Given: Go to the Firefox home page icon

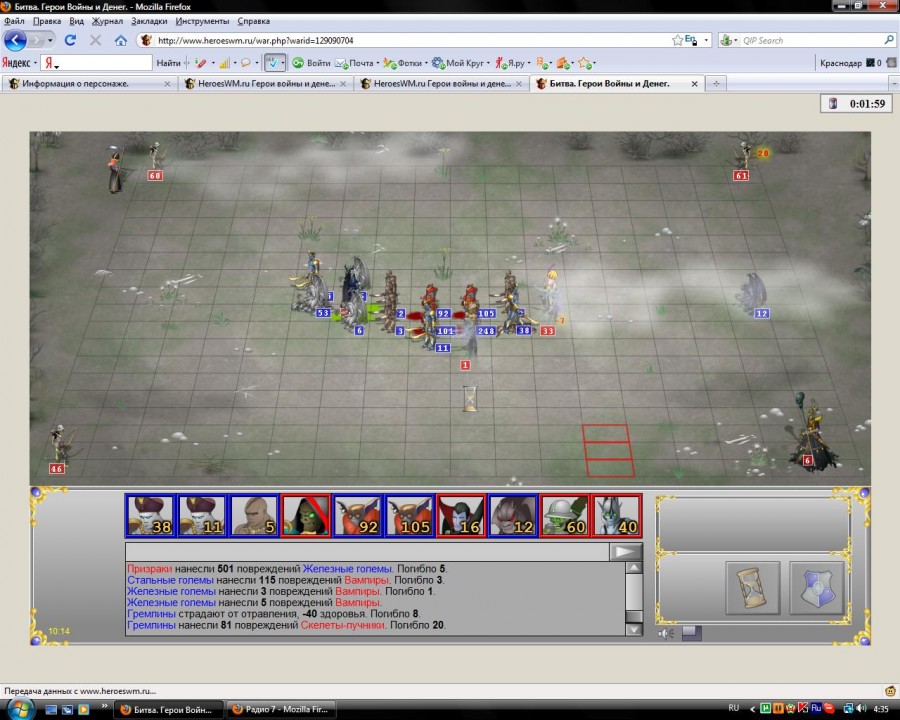Looking at the screenshot, I should (x=121, y=41).
